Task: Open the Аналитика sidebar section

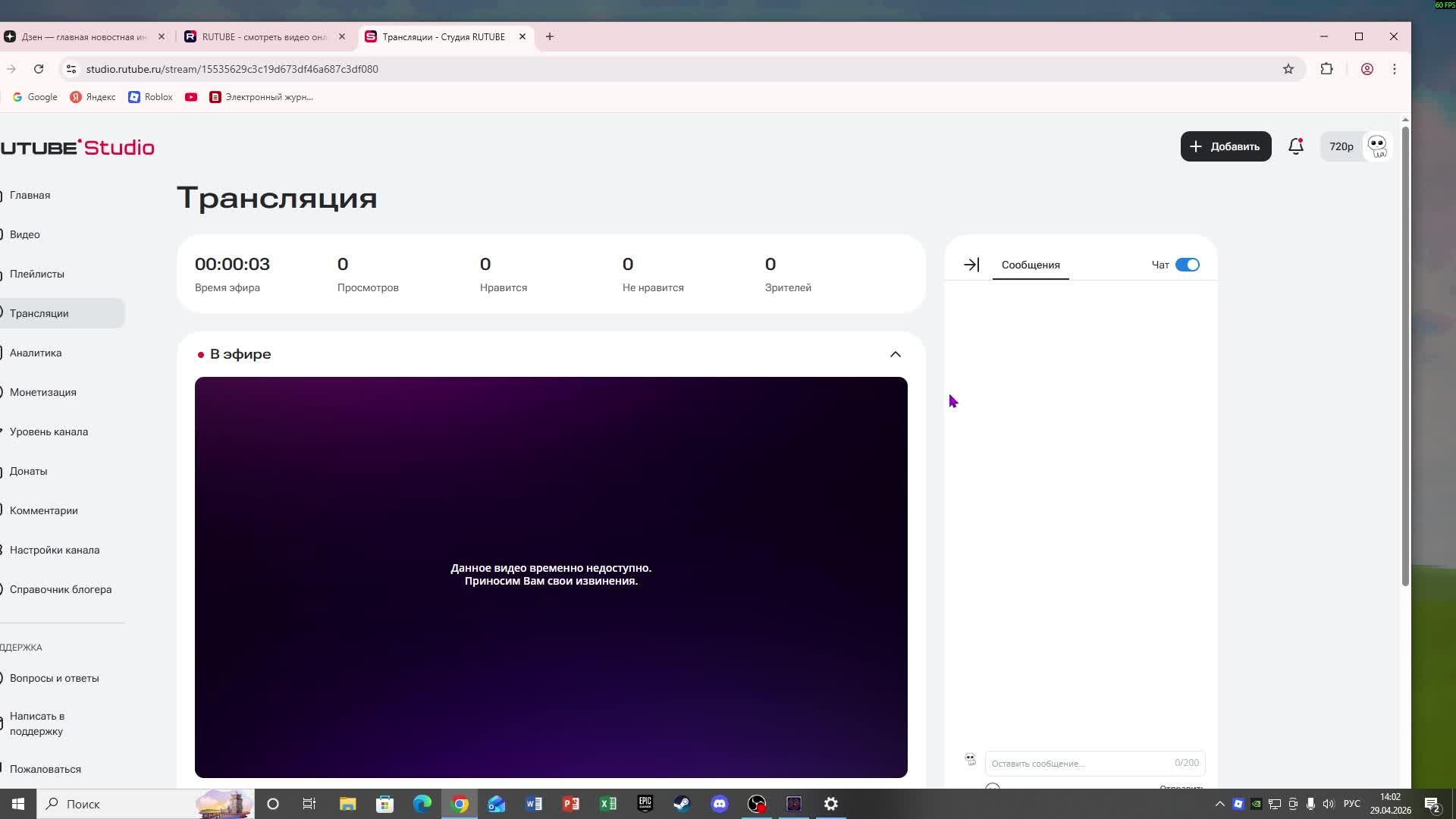Action: (x=36, y=353)
